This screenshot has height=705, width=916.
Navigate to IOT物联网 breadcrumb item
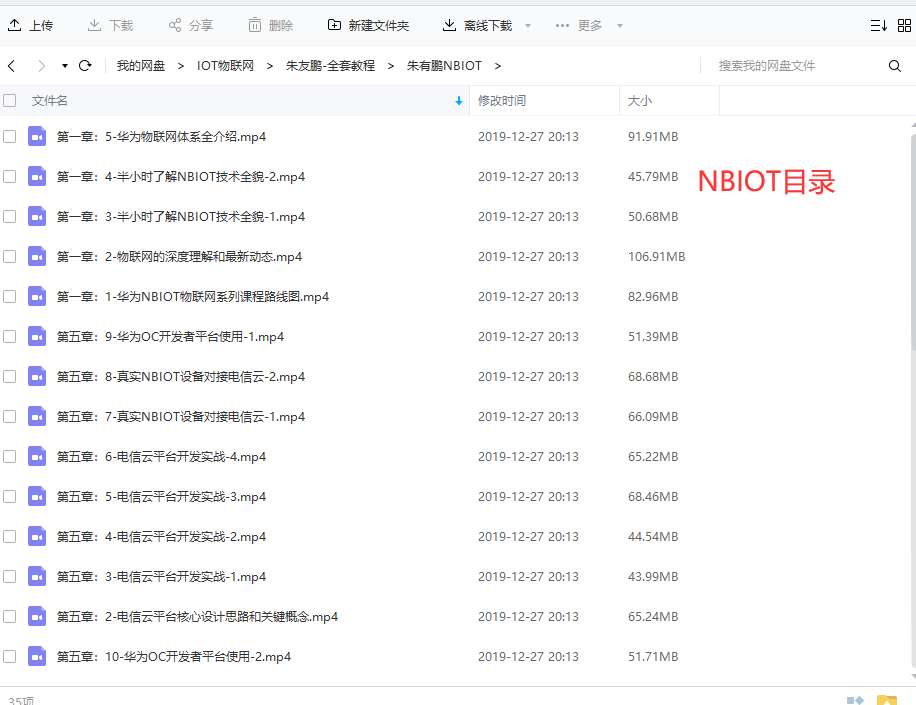(x=225, y=65)
